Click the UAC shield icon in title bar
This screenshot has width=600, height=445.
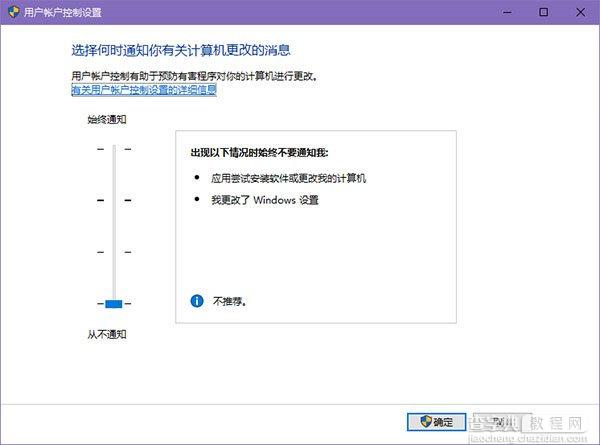(14, 12)
